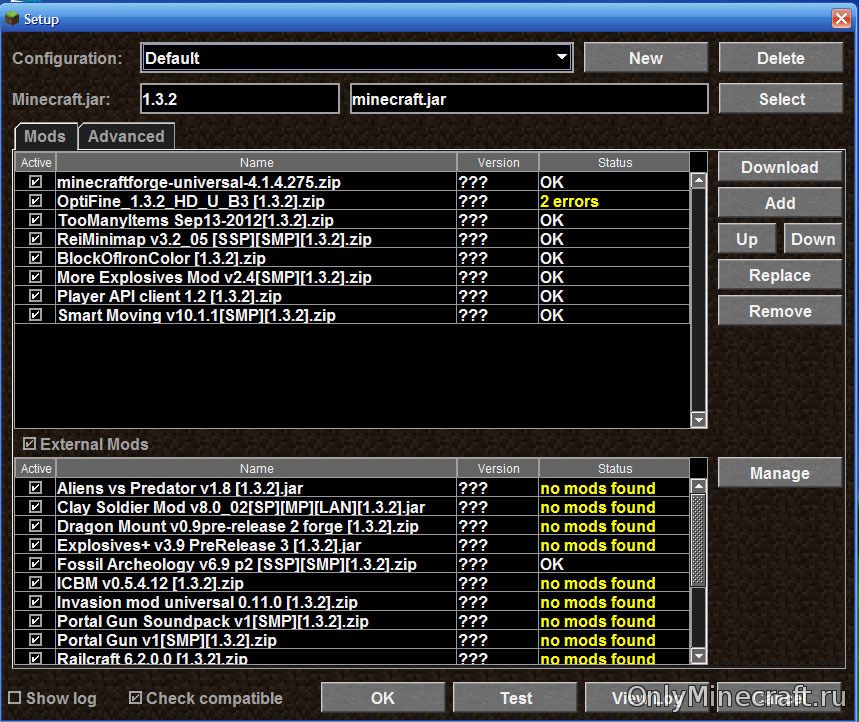The width and height of the screenshot is (859, 722).
Task: Move selected mod Up
Action: (747, 239)
